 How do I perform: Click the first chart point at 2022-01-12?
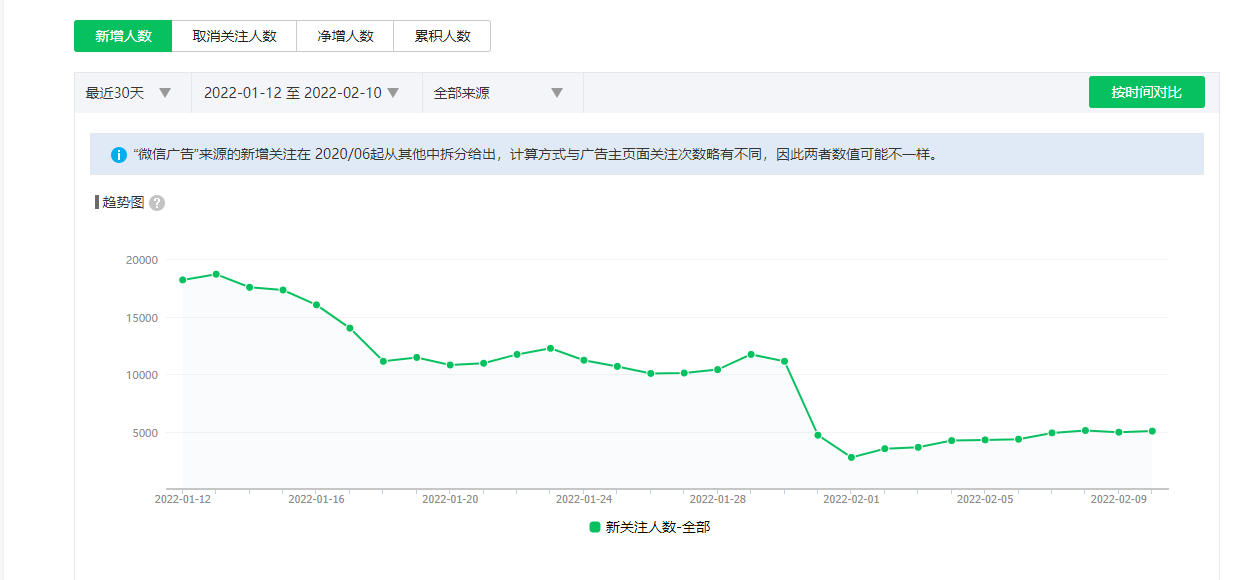(x=182, y=280)
